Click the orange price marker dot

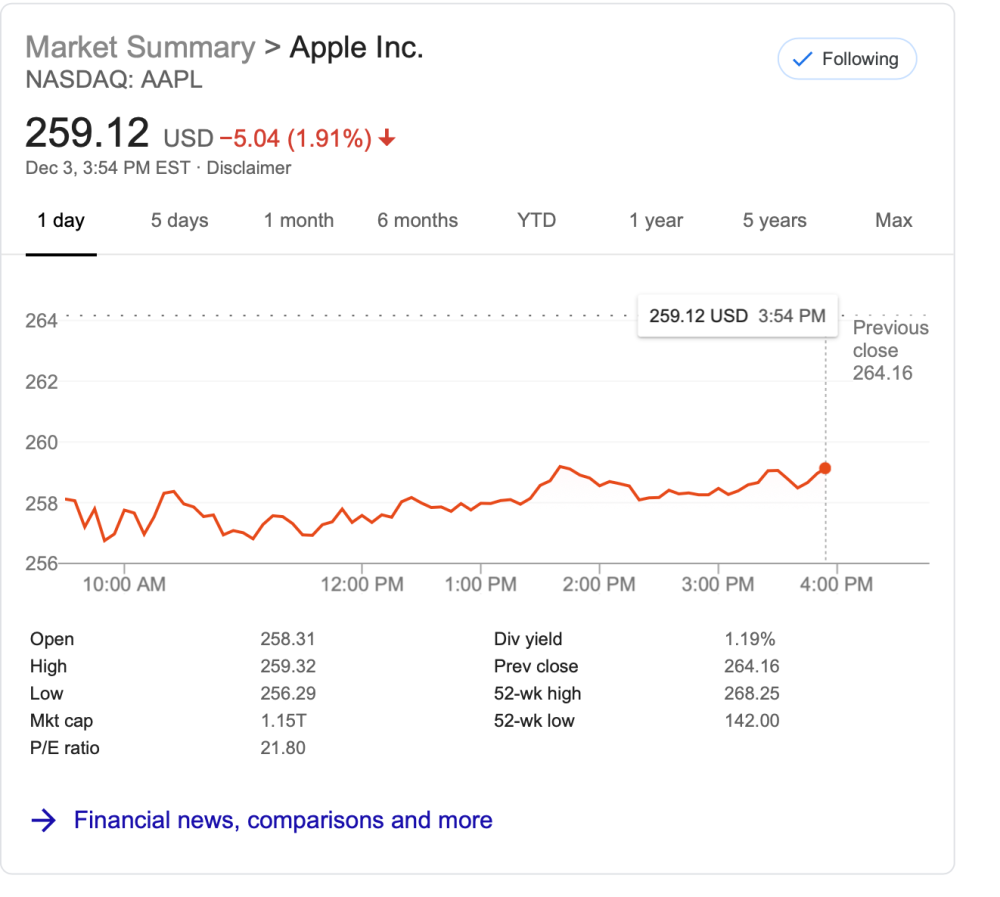825,468
